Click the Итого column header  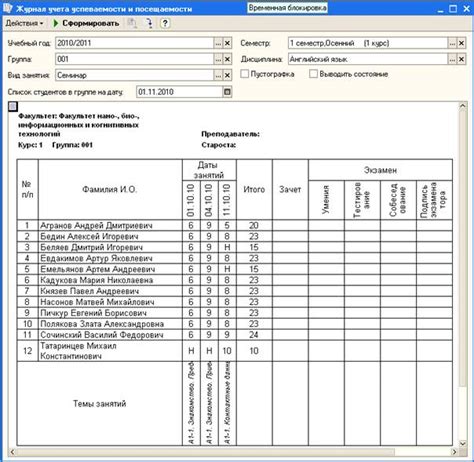(x=254, y=189)
